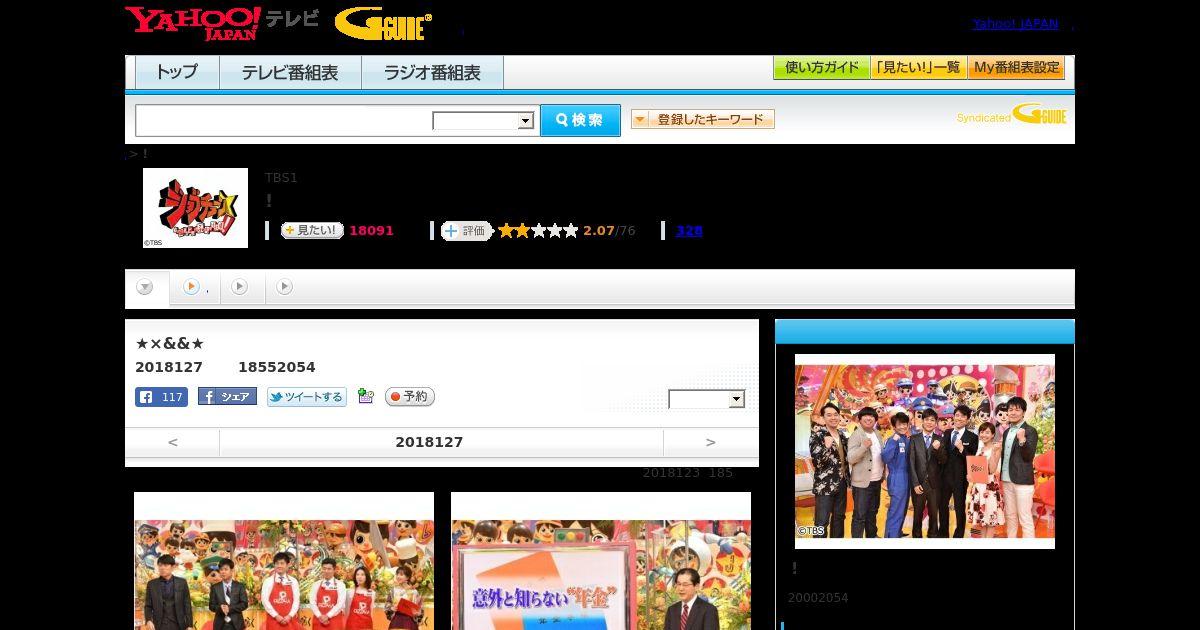The height and width of the screenshot is (630, 1200).
Task: Share on Facebook with シェア button
Action: pyautogui.click(x=227, y=396)
